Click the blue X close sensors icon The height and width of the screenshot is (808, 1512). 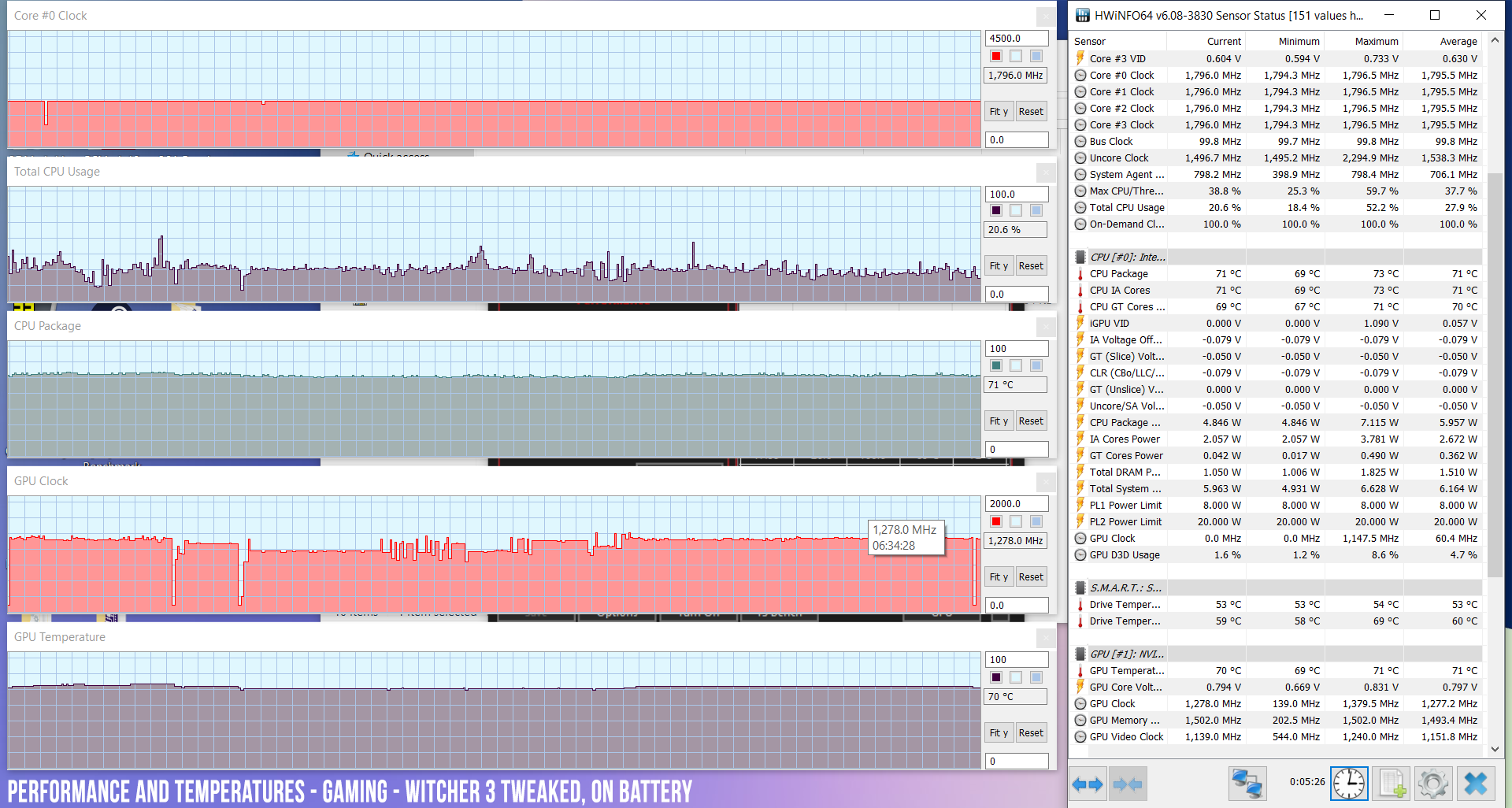tap(1475, 784)
